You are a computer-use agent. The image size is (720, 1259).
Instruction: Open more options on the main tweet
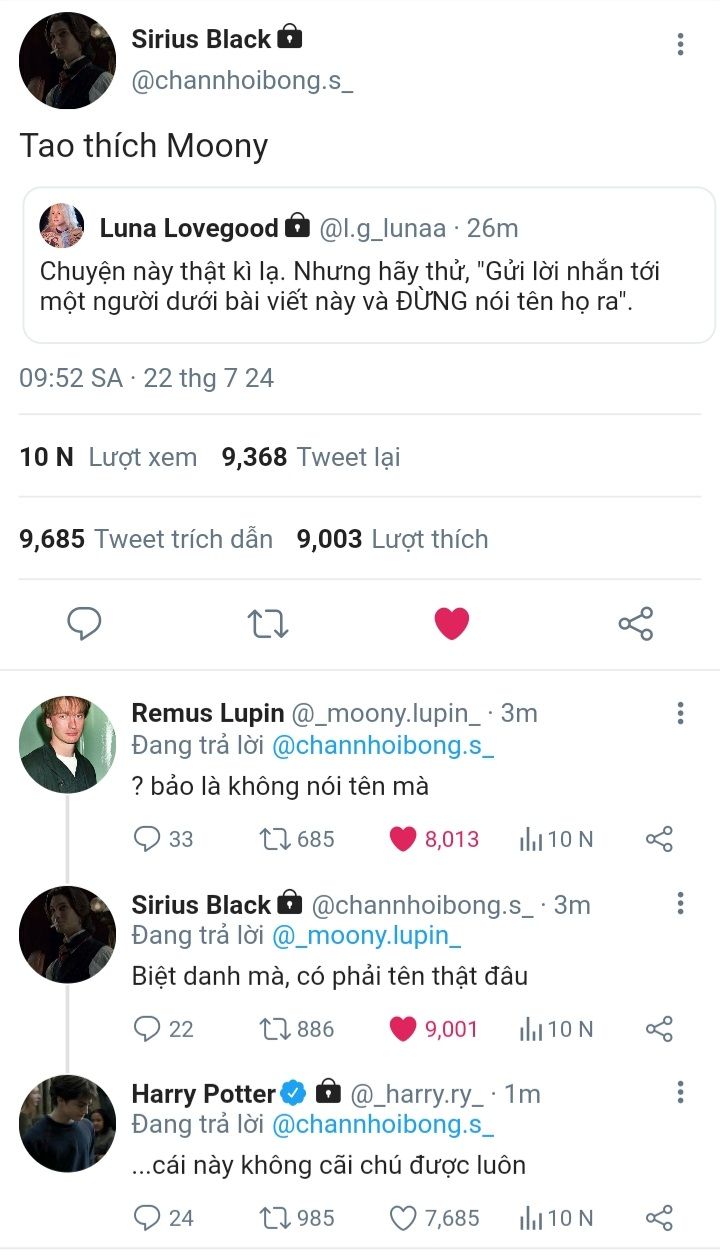coord(680,44)
